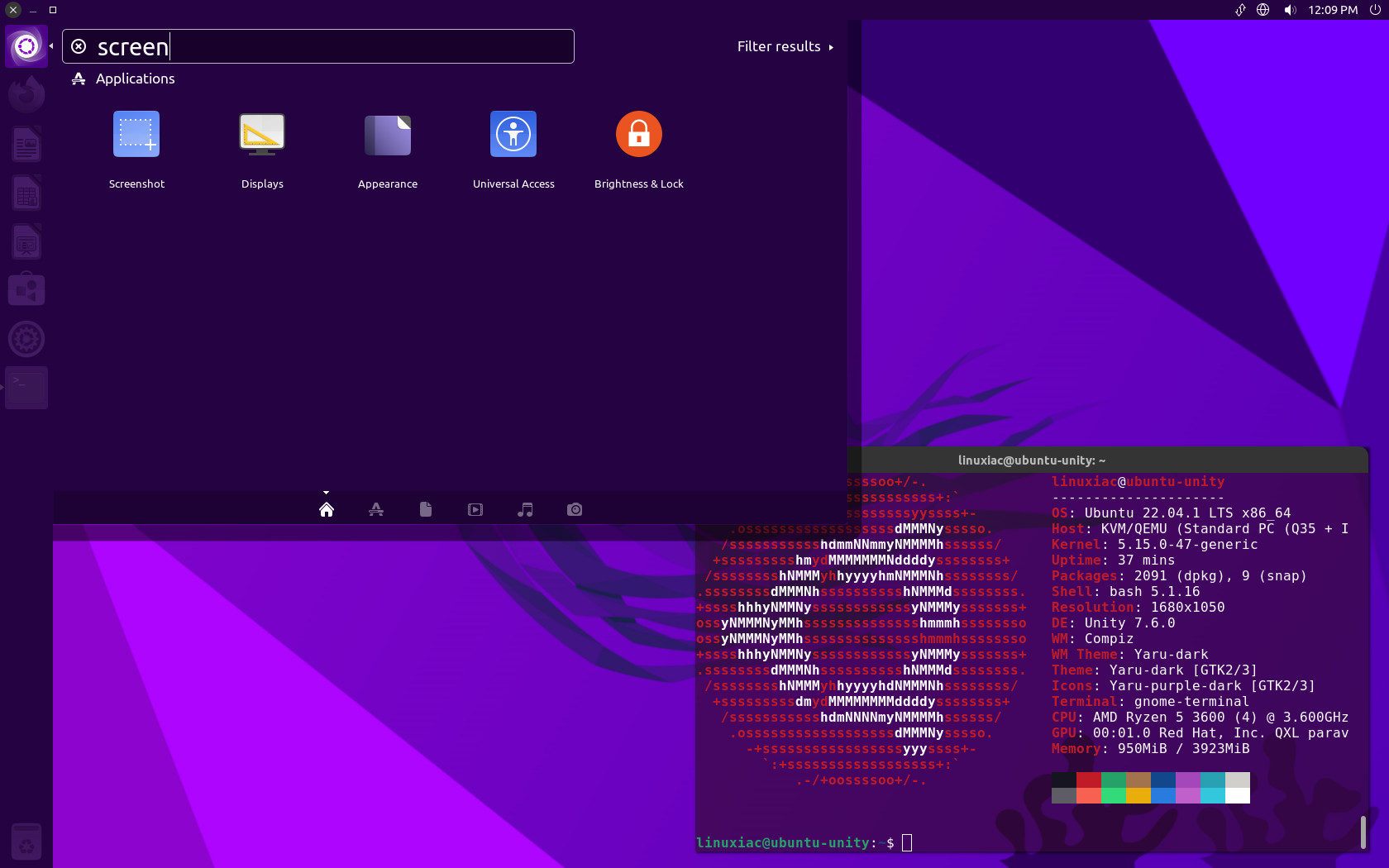Click the "Ubuntu 22.04.1 LTS x86_64" OS line
The width and height of the screenshot is (1389, 868).
click(x=1187, y=513)
